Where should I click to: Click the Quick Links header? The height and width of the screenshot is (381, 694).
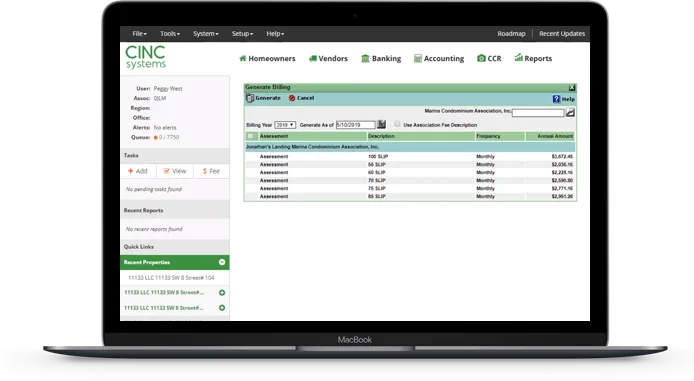(175, 246)
